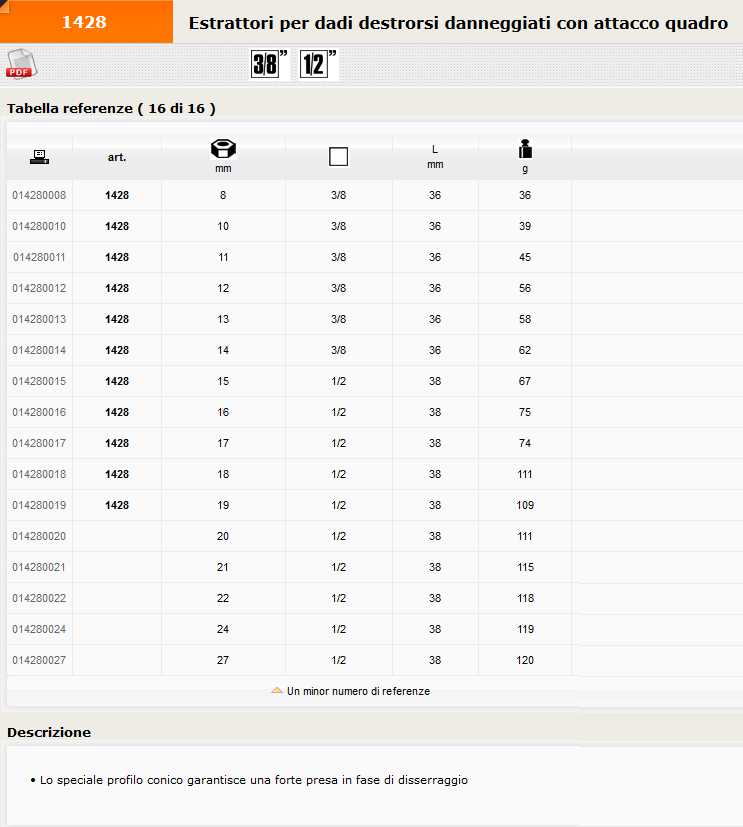Click the 'Estrattori per dadi destrorsi' title
743x827 pixels.
point(458,23)
